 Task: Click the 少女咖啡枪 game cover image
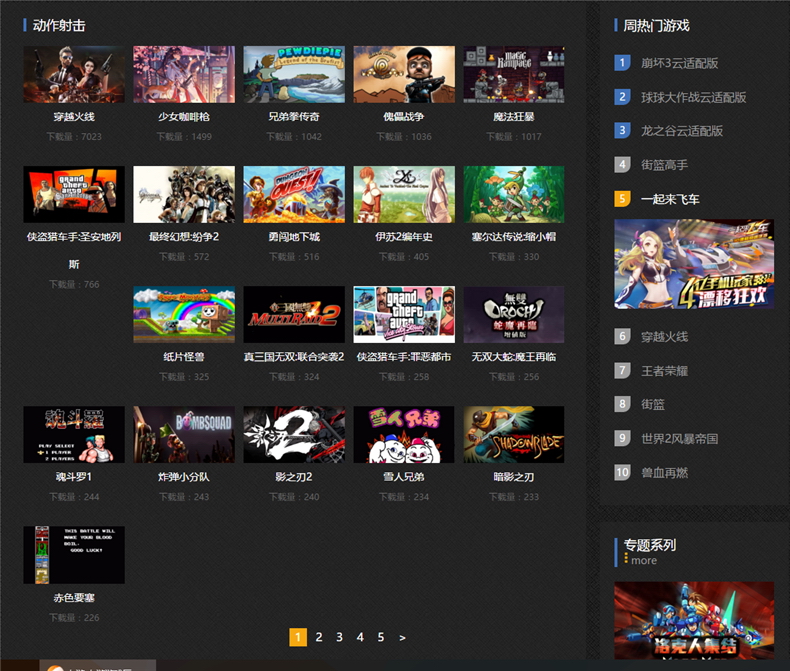click(184, 75)
